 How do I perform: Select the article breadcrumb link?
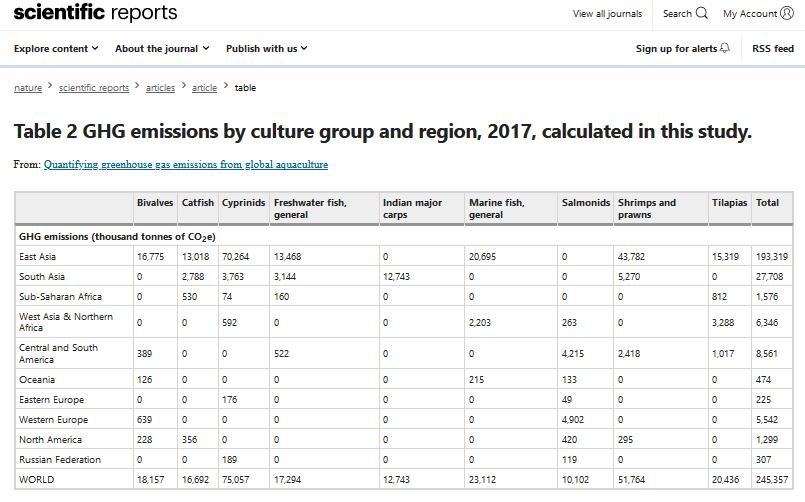[x=204, y=88]
